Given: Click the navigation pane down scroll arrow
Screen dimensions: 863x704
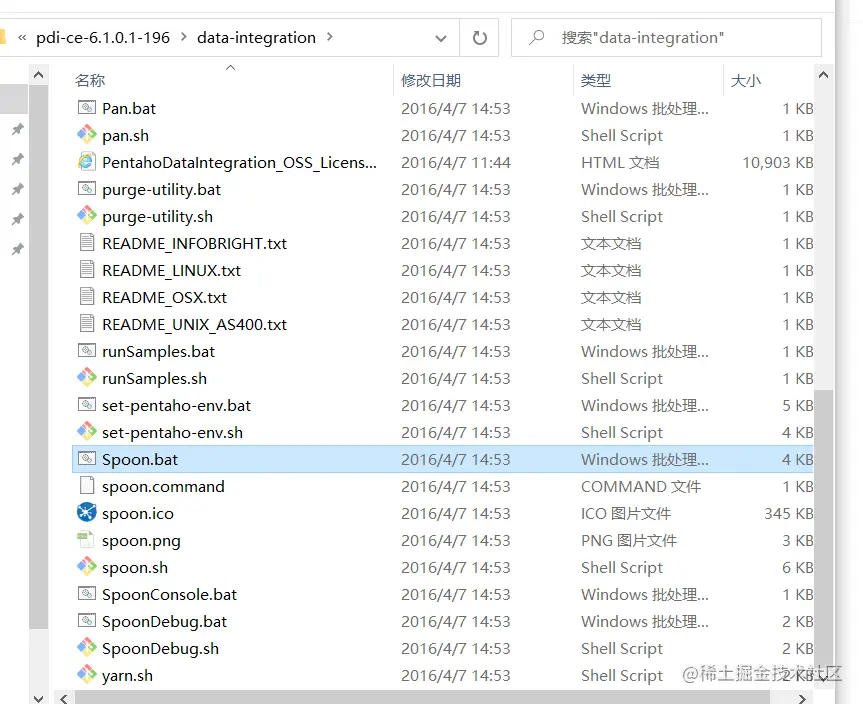Looking at the screenshot, I should coord(39,698).
